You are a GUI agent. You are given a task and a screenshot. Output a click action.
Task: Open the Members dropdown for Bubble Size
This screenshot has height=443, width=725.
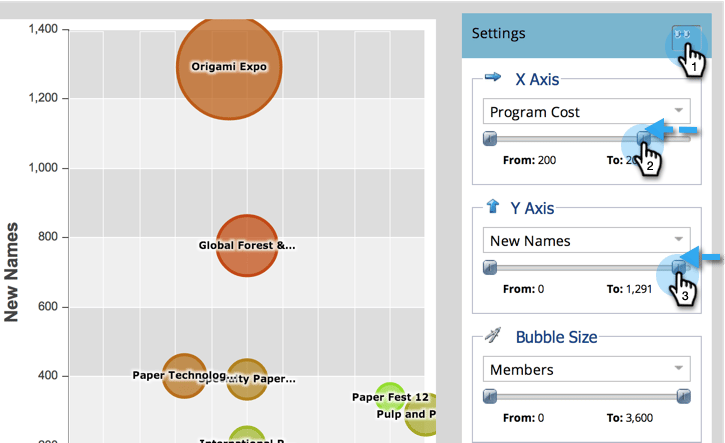[584, 370]
